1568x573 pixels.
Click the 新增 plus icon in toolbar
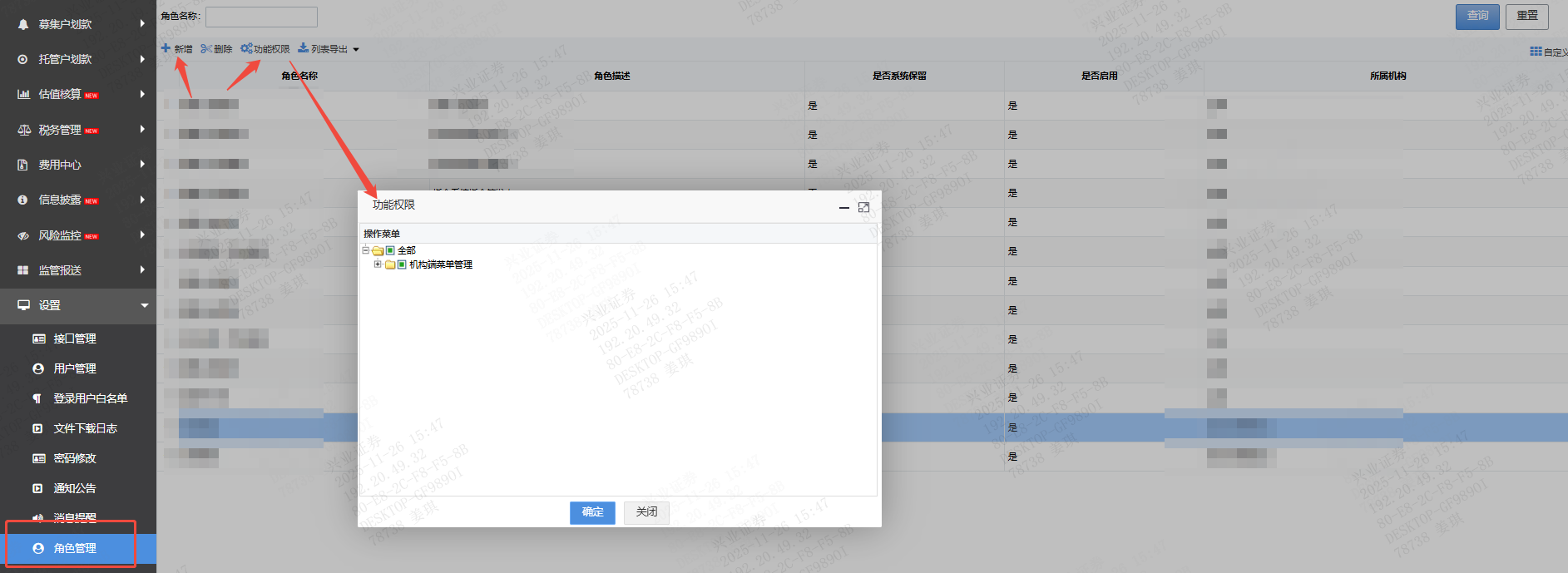click(166, 48)
